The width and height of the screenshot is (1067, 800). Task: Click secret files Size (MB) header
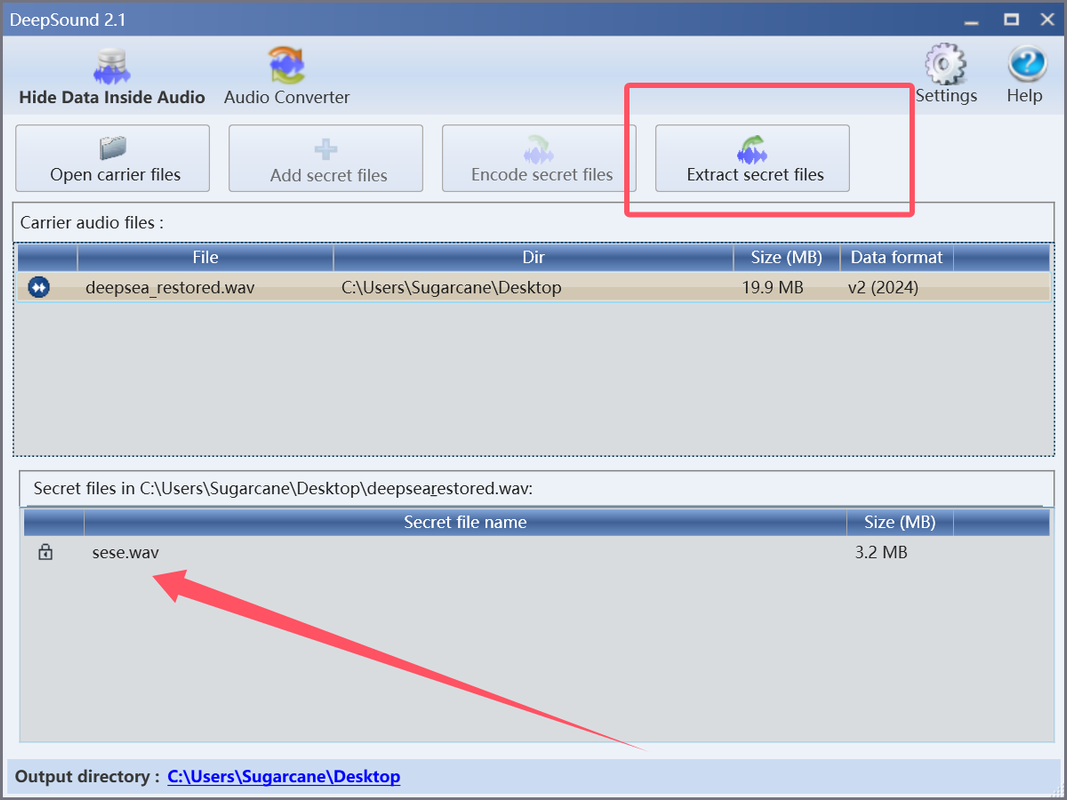900,522
